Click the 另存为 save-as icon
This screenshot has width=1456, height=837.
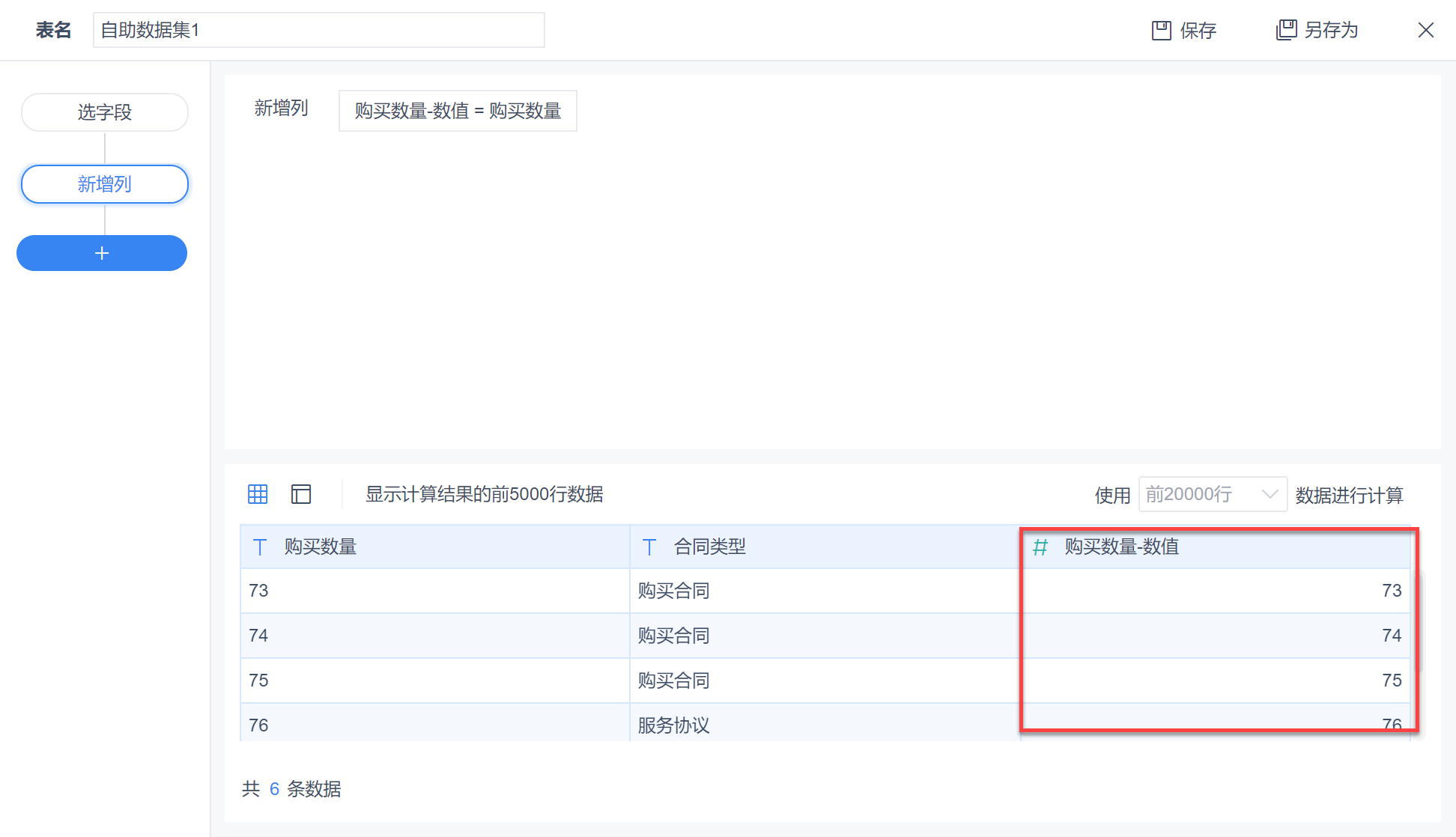pyautogui.click(x=1286, y=30)
